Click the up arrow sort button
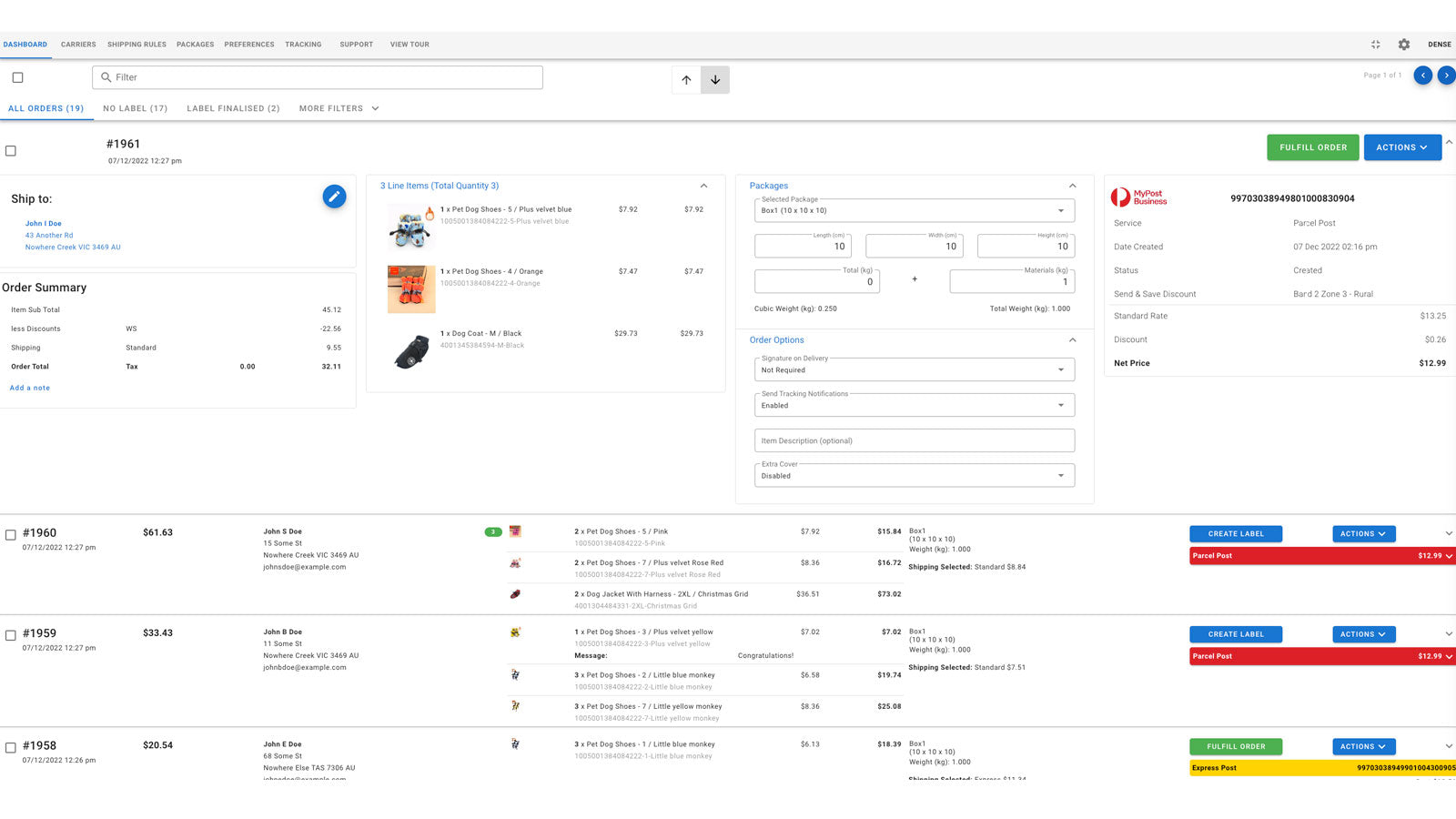 point(686,80)
